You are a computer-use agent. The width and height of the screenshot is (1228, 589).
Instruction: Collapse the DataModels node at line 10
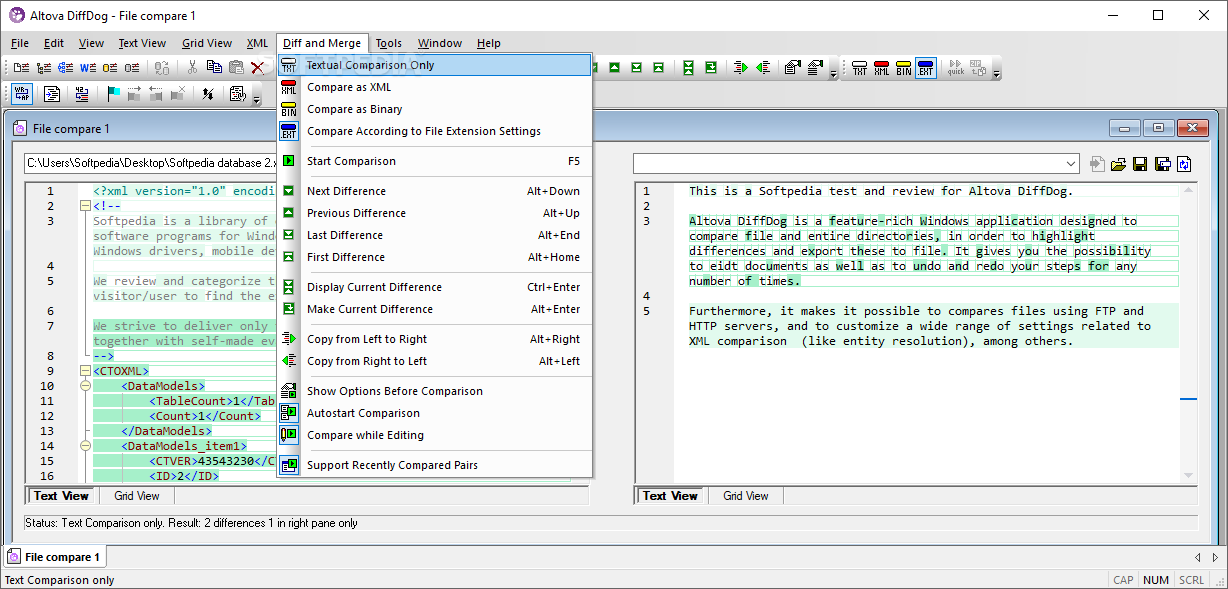(x=85, y=386)
